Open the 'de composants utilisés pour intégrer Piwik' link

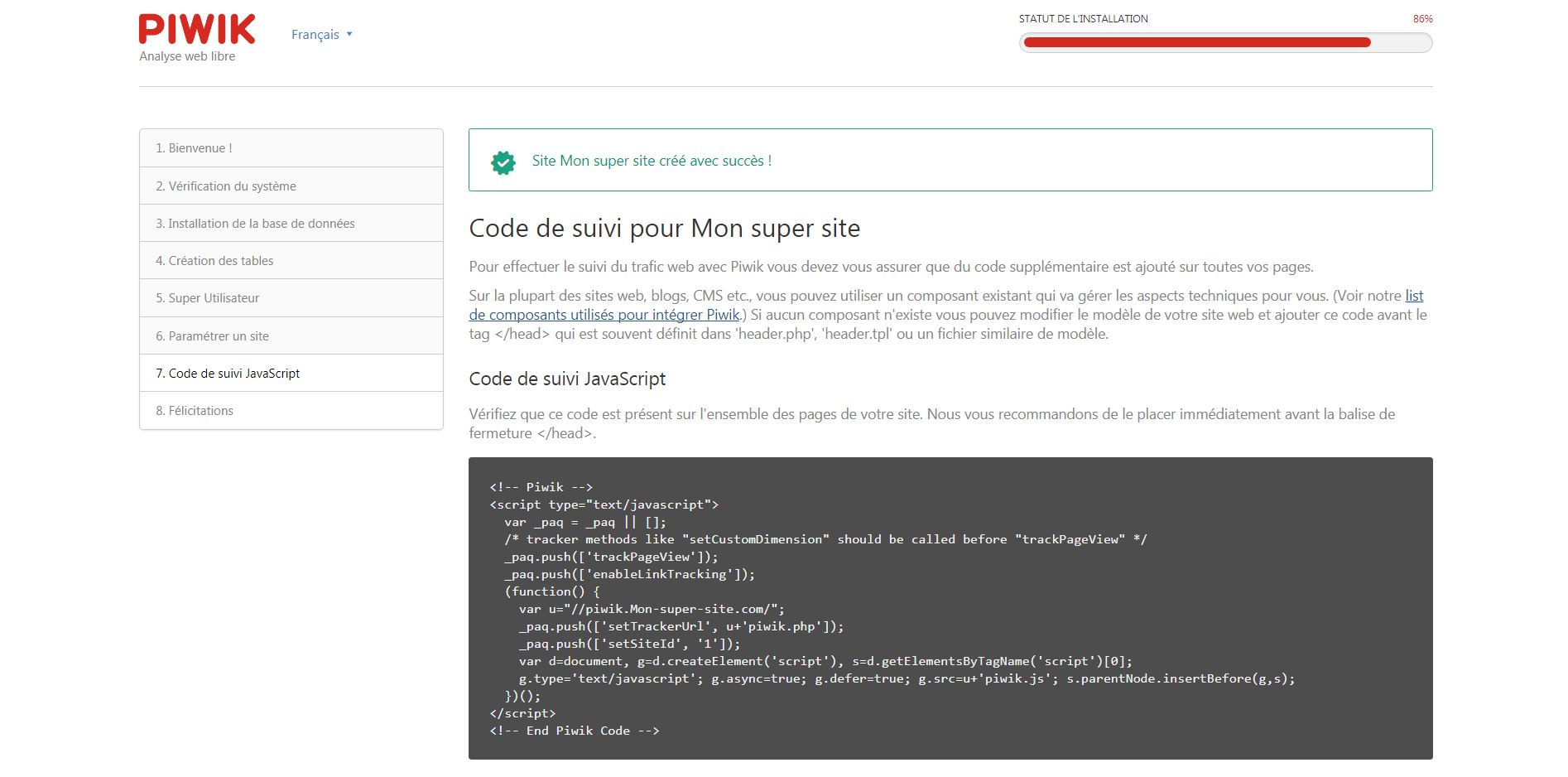coord(604,316)
